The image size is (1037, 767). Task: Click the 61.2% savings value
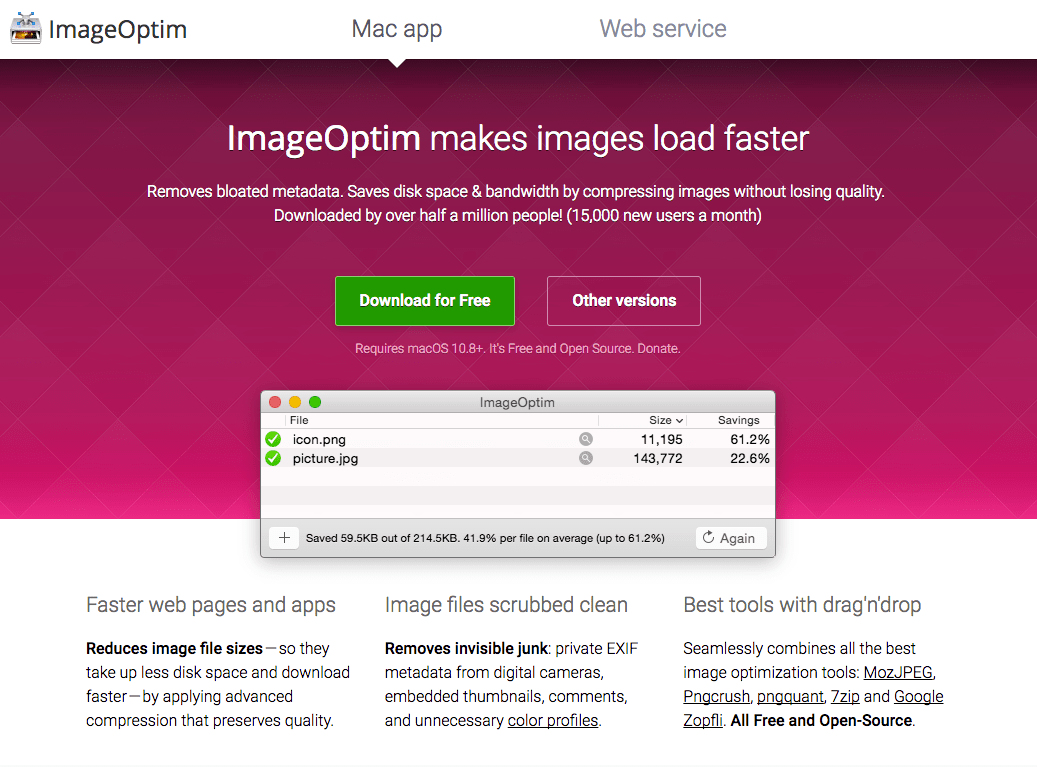[x=750, y=440]
